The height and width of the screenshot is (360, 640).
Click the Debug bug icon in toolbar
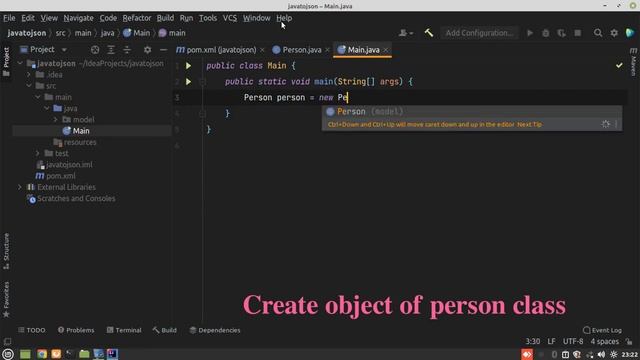[546, 33]
